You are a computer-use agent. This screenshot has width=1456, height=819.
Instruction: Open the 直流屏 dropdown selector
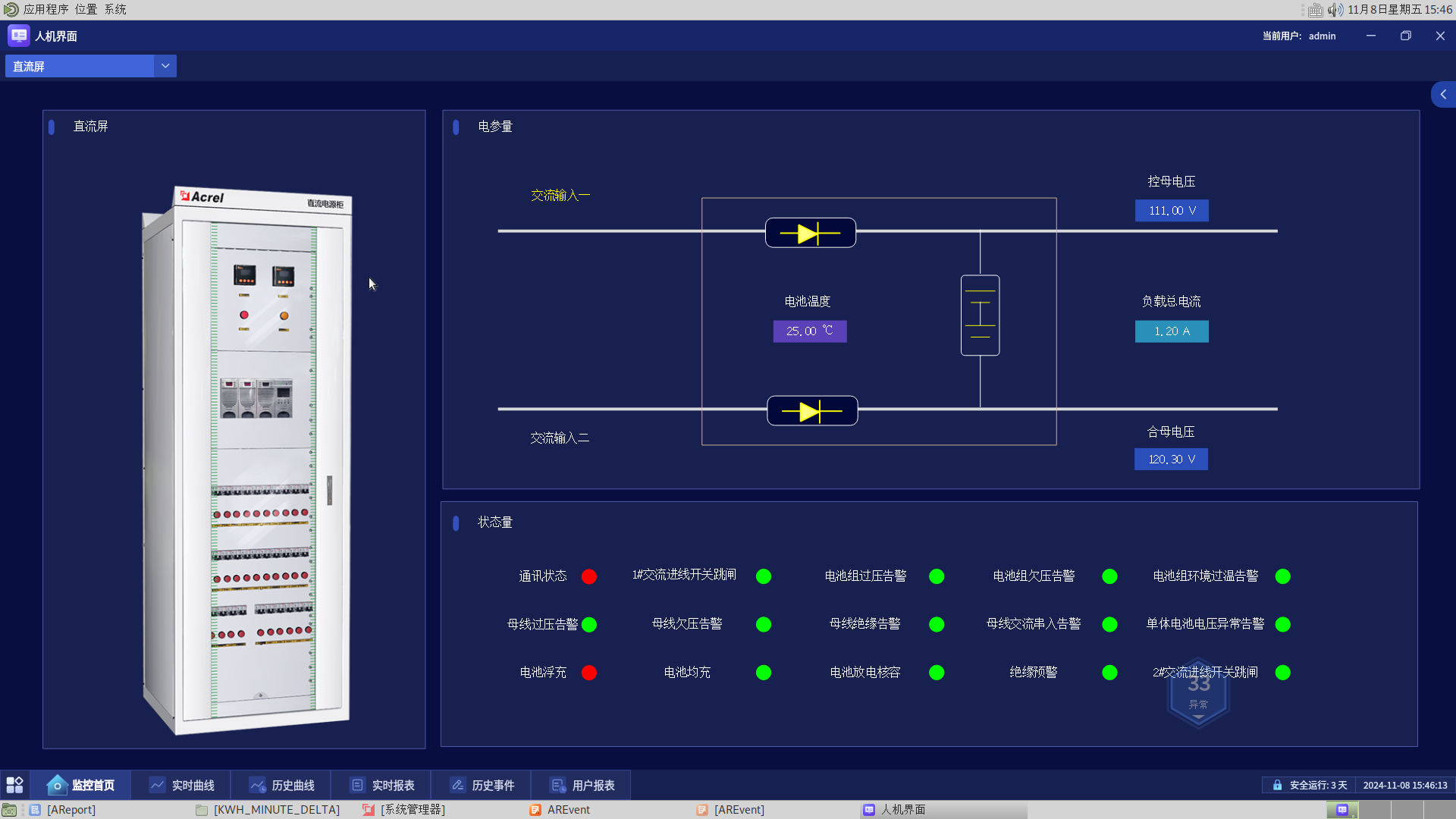click(165, 66)
